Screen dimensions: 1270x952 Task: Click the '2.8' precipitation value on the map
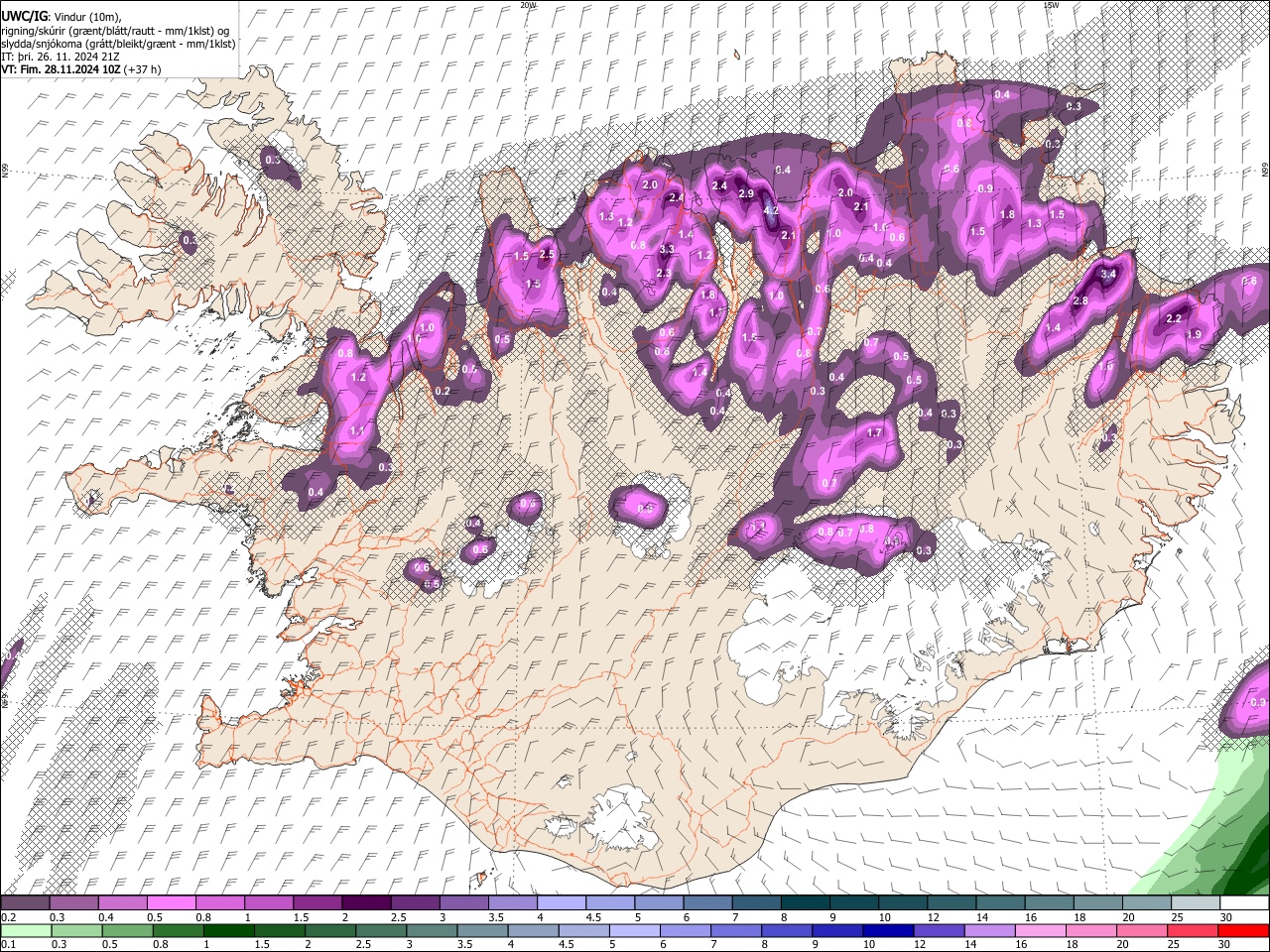[1080, 300]
